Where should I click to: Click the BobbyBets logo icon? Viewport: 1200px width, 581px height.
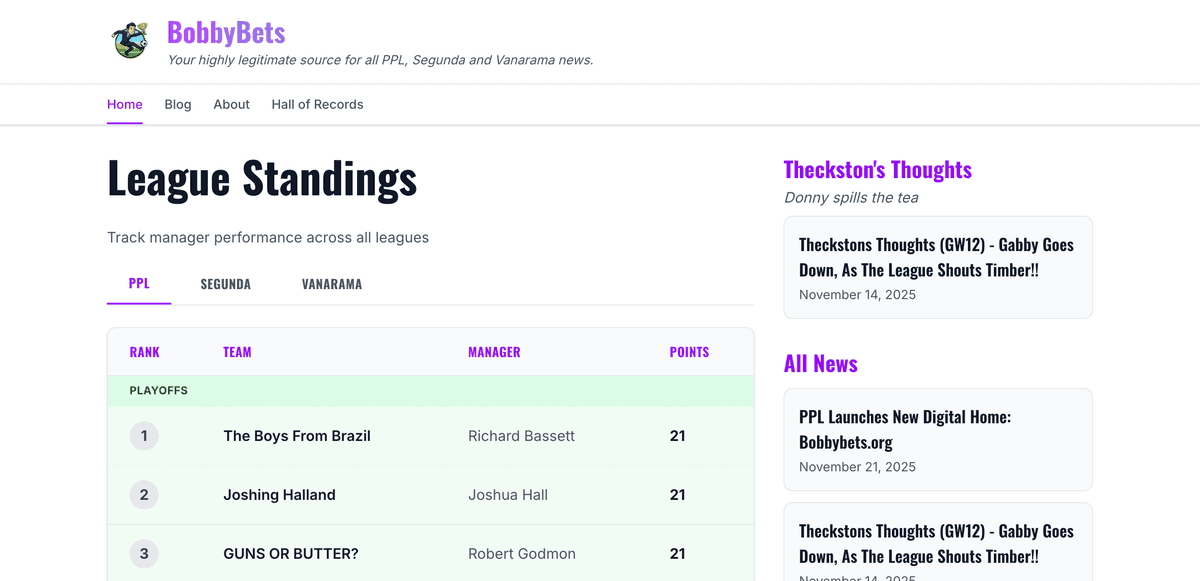[x=130, y=41]
